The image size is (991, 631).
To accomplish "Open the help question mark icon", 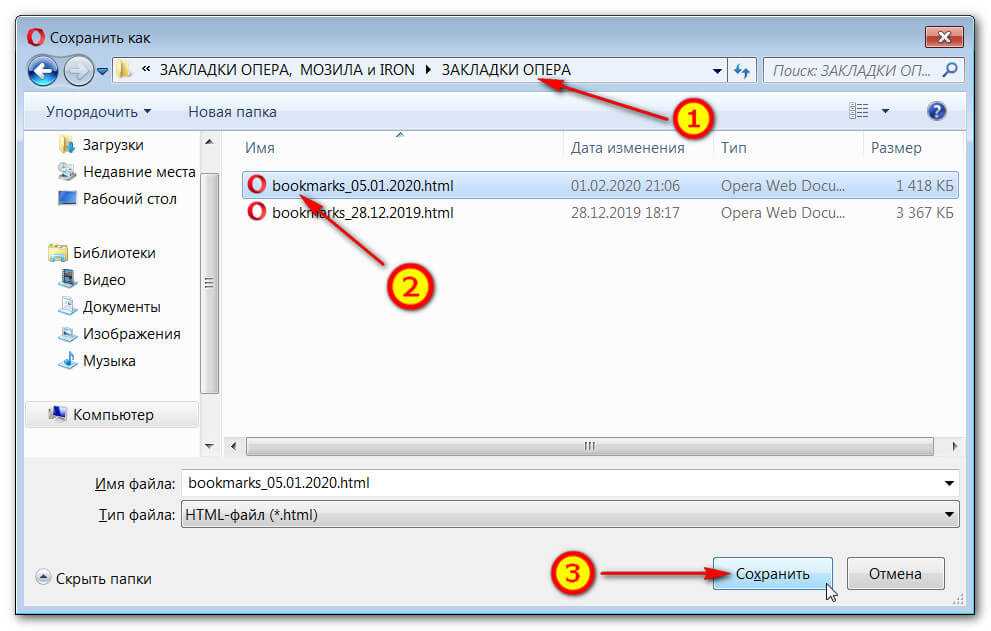I will [x=937, y=111].
